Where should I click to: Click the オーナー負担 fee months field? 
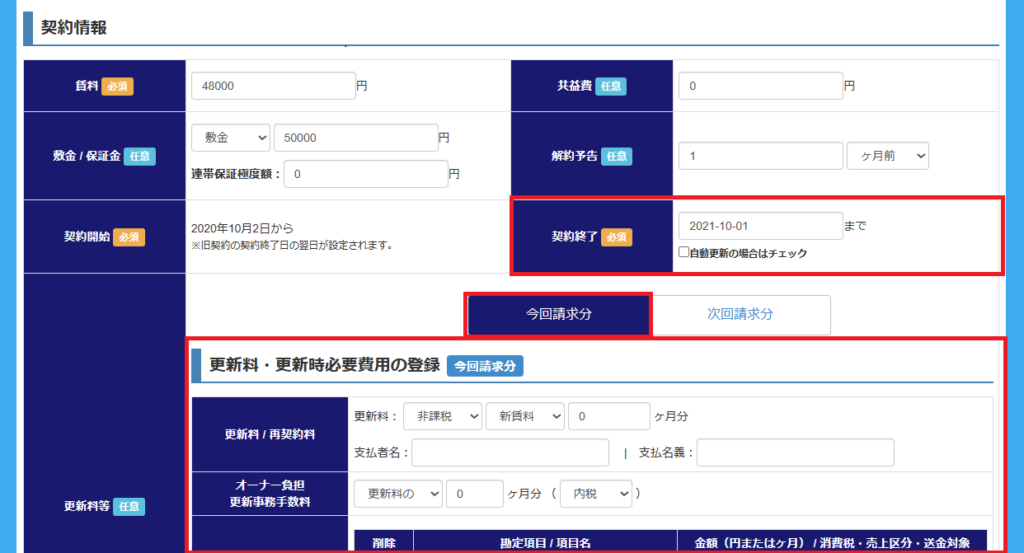click(474, 493)
